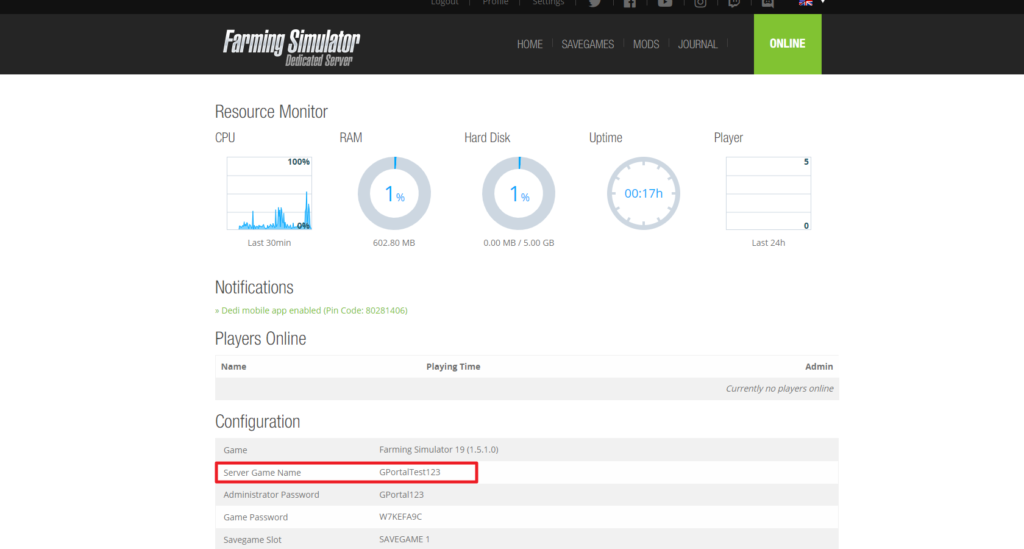
Task: Click the Hard Disk 1% donut gauge
Action: 519,193
